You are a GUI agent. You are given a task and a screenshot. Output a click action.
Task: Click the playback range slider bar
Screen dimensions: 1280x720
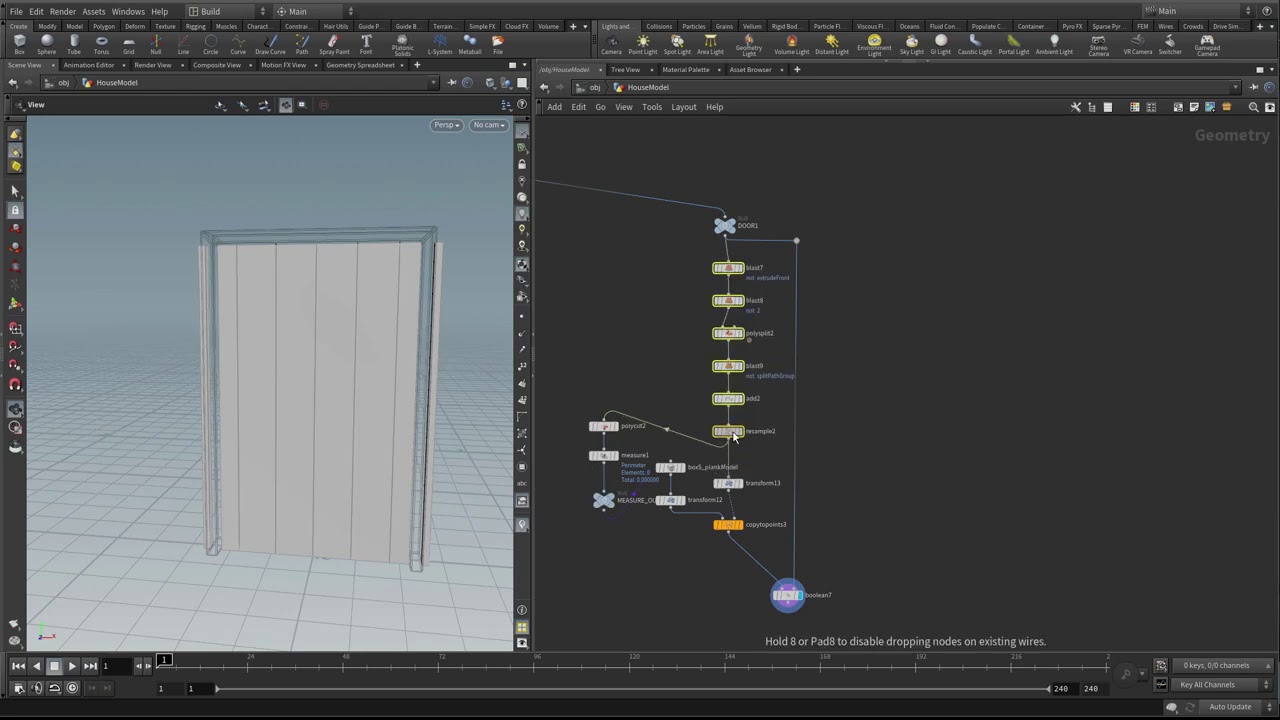point(632,689)
